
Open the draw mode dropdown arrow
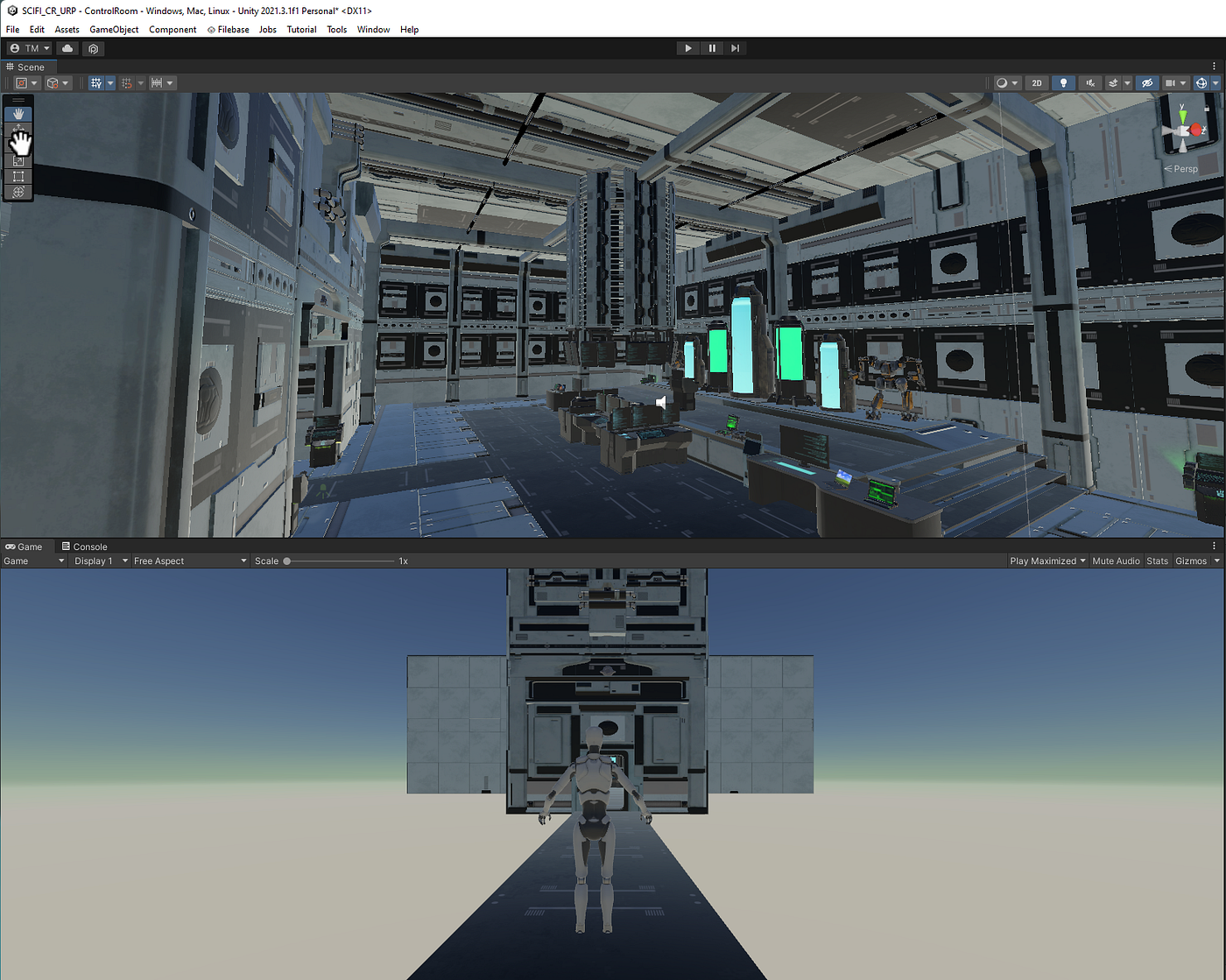pos(1015,83)
